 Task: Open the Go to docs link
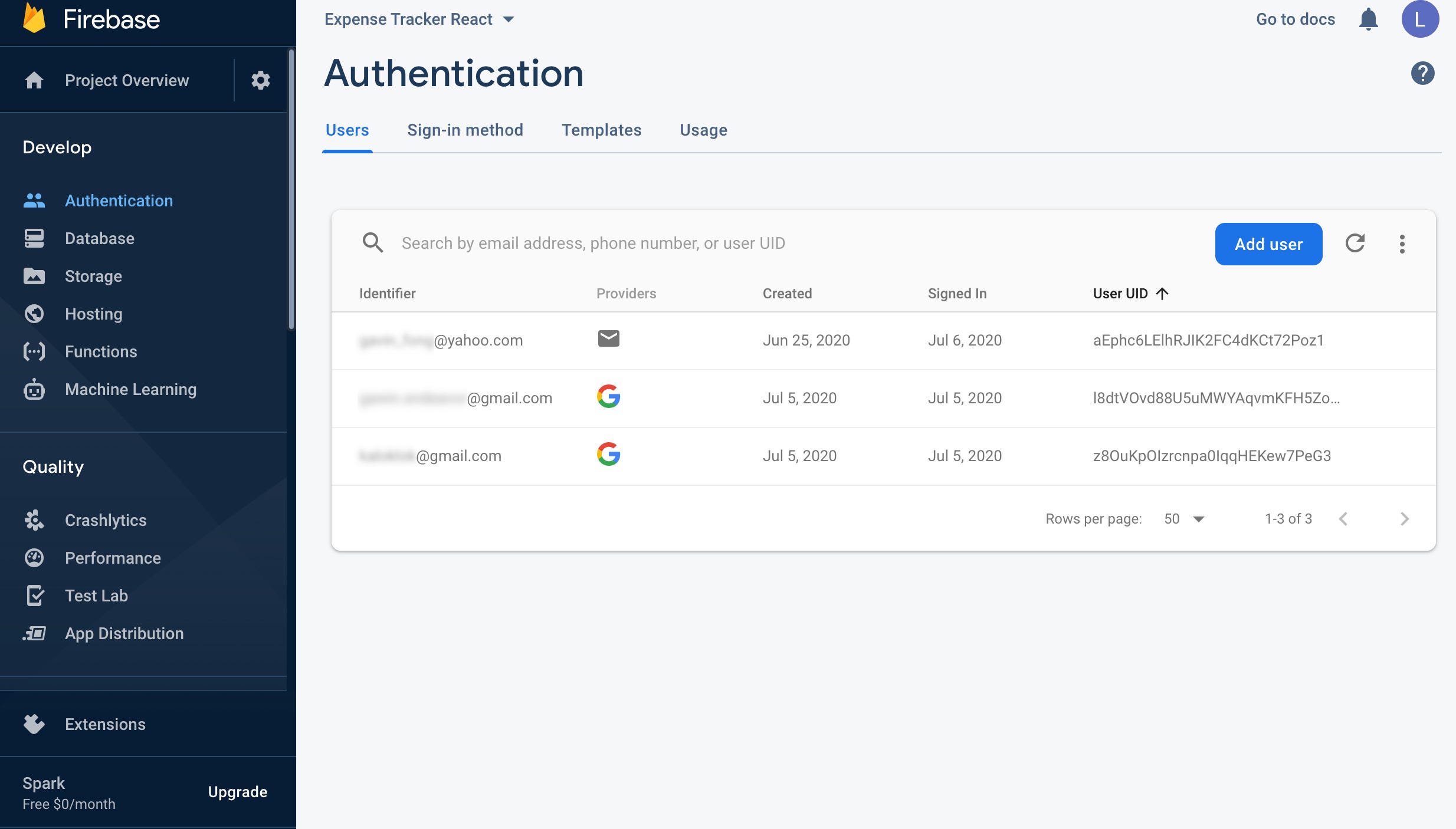point(1295,19)
